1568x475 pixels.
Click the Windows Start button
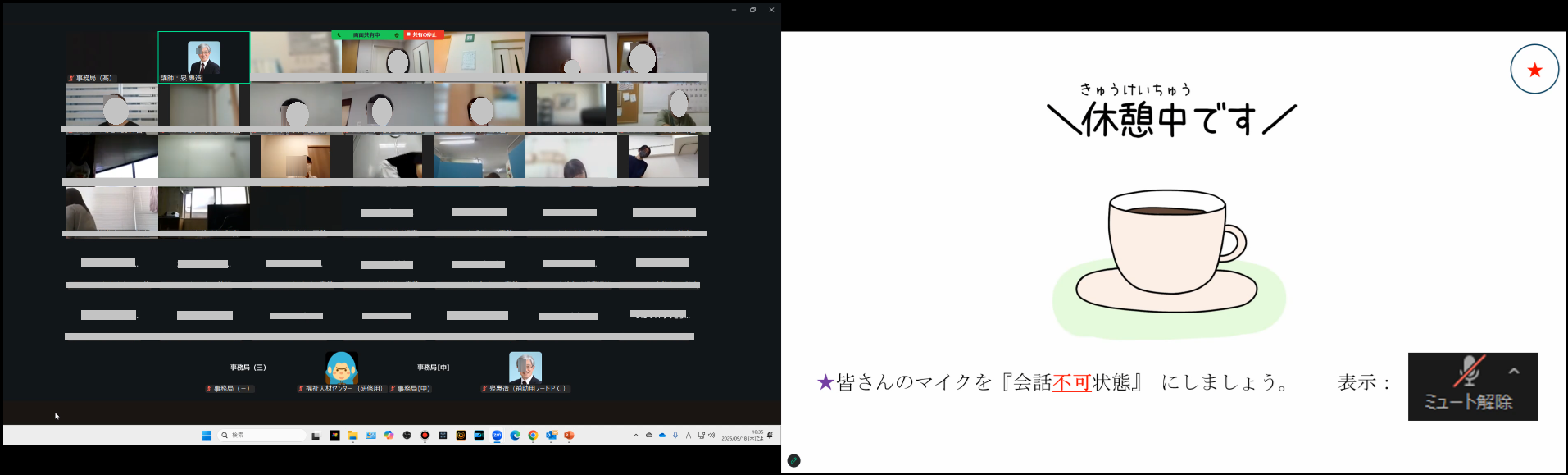207,436
